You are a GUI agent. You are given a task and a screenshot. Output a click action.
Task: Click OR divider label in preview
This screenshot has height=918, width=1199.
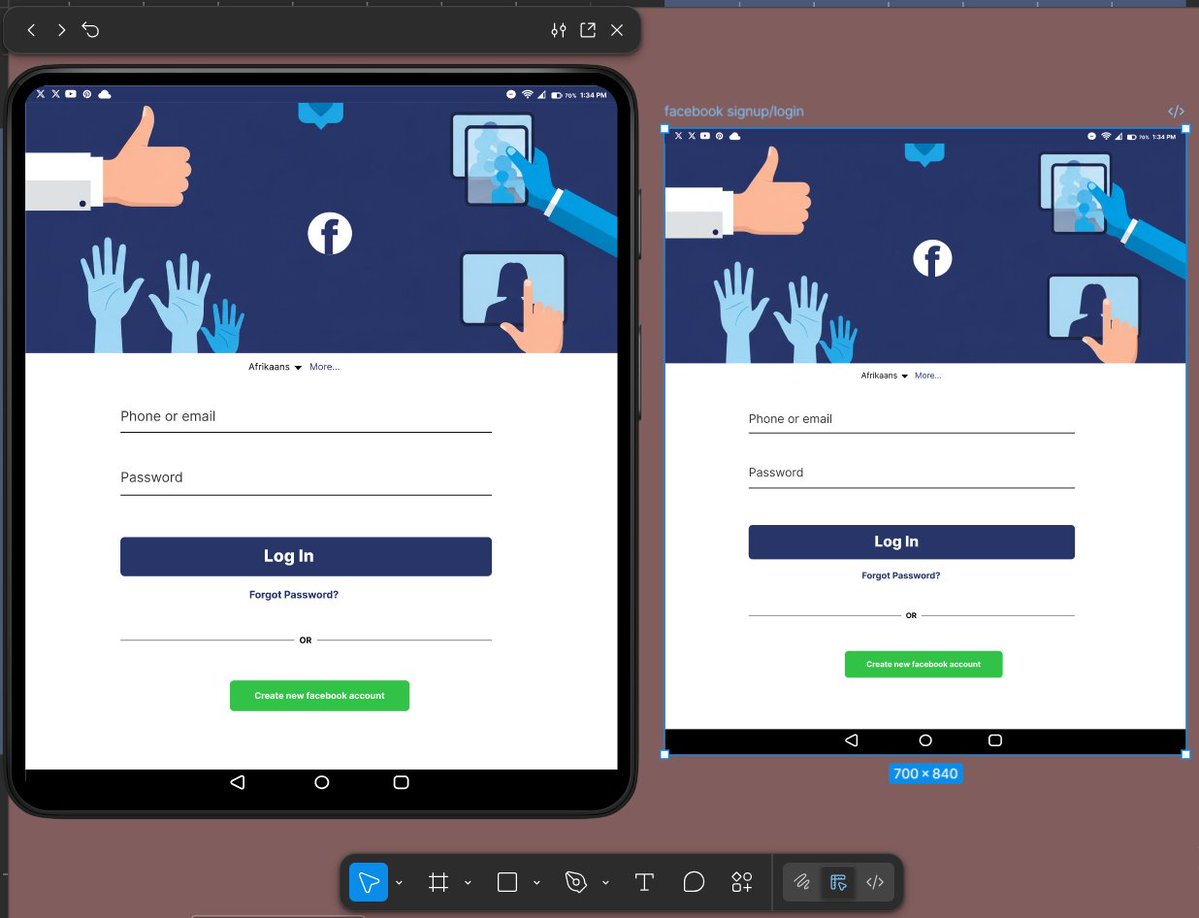point(305,641)
